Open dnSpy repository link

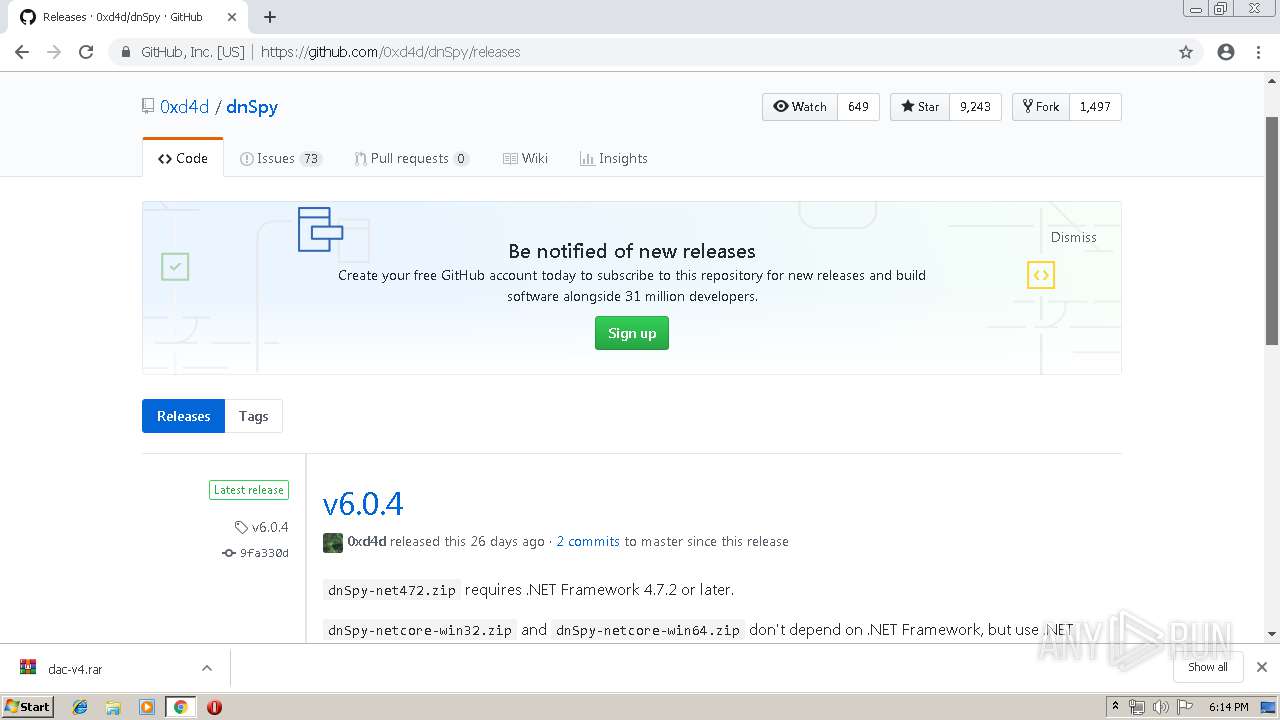[x=252, y=107]
